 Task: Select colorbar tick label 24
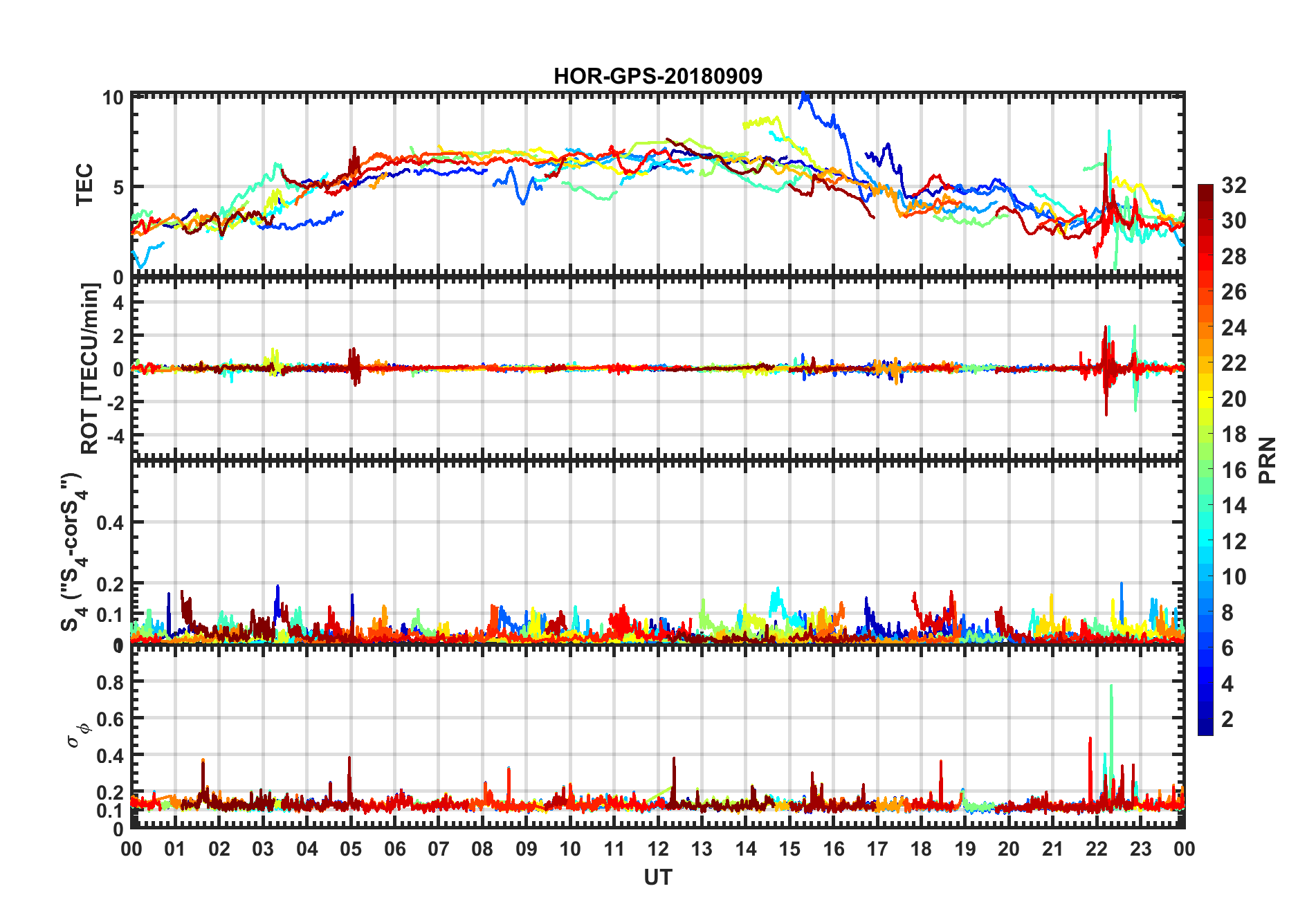click(1234, 328)
